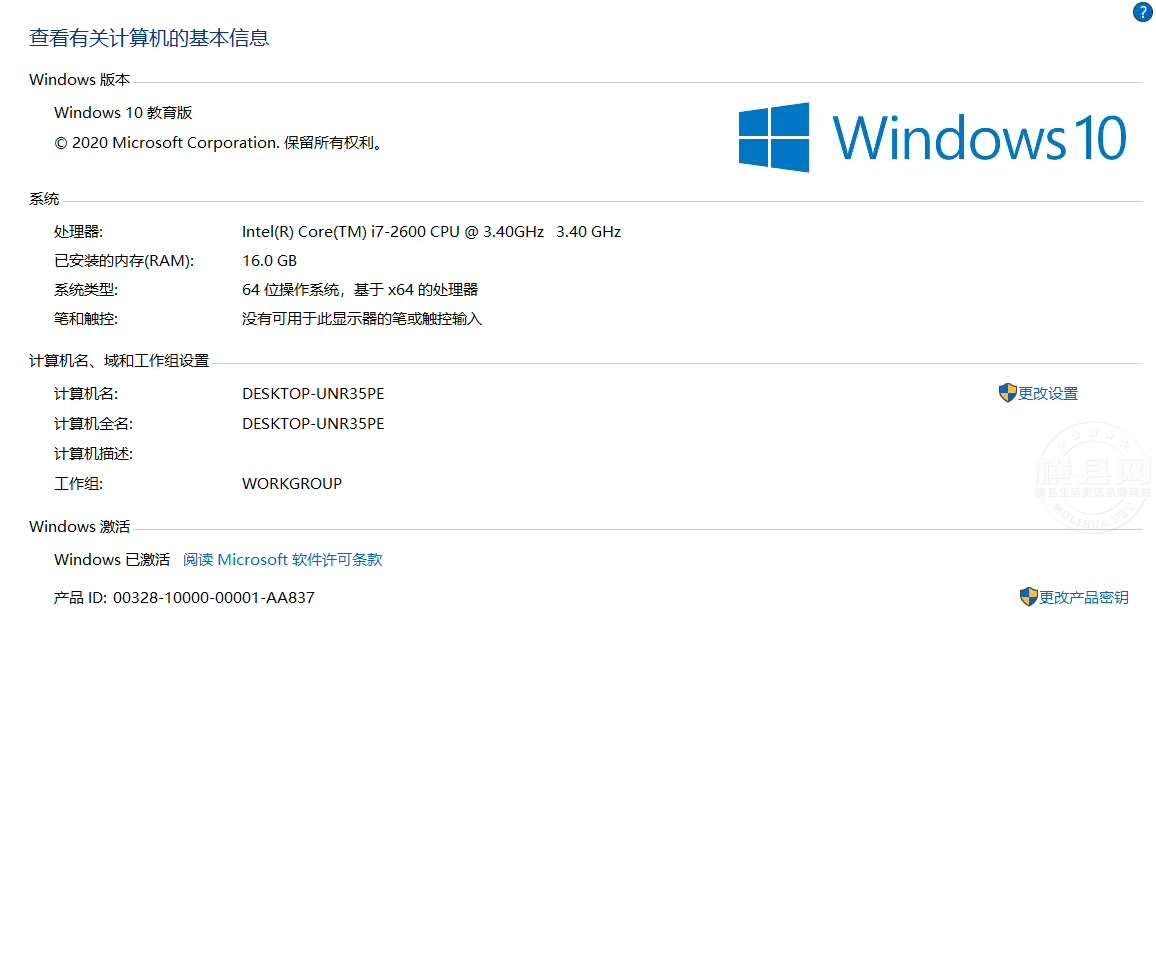Screen dimensions: 1156x954
Task: Click the 笔和触控 label
Action: click(x=86, y=318)
